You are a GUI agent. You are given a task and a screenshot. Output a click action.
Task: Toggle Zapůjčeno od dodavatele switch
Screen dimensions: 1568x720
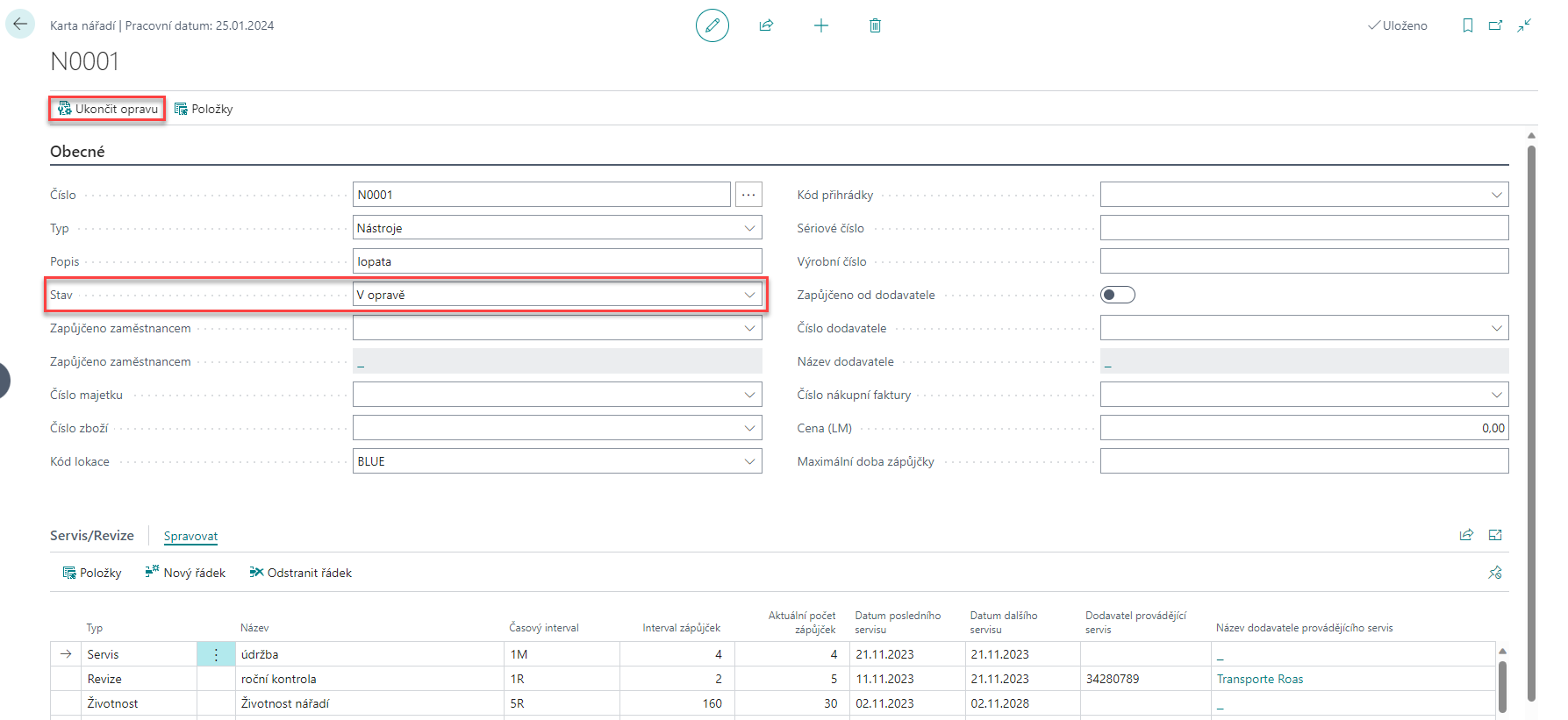[x=1117, y=295]
